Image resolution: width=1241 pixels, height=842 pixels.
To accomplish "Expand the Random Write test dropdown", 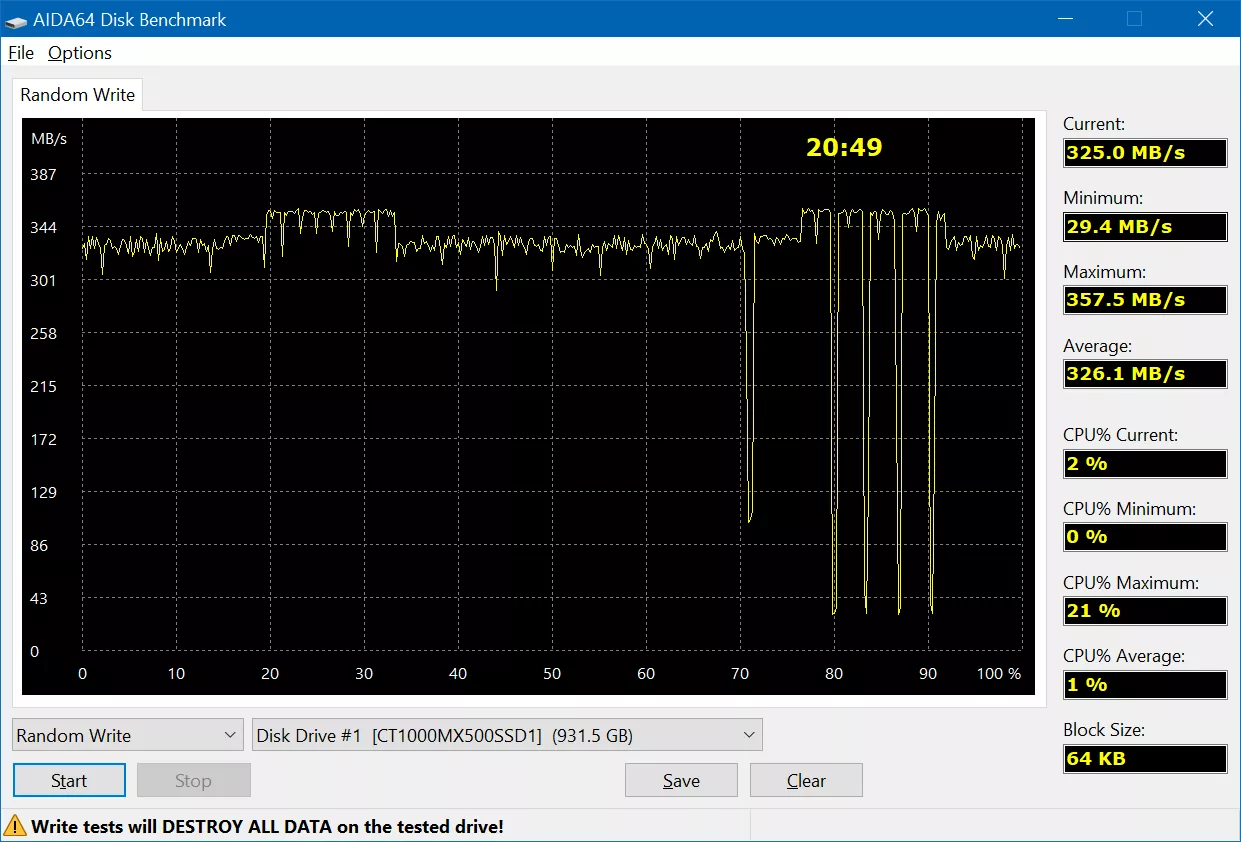I will (128, 735).
